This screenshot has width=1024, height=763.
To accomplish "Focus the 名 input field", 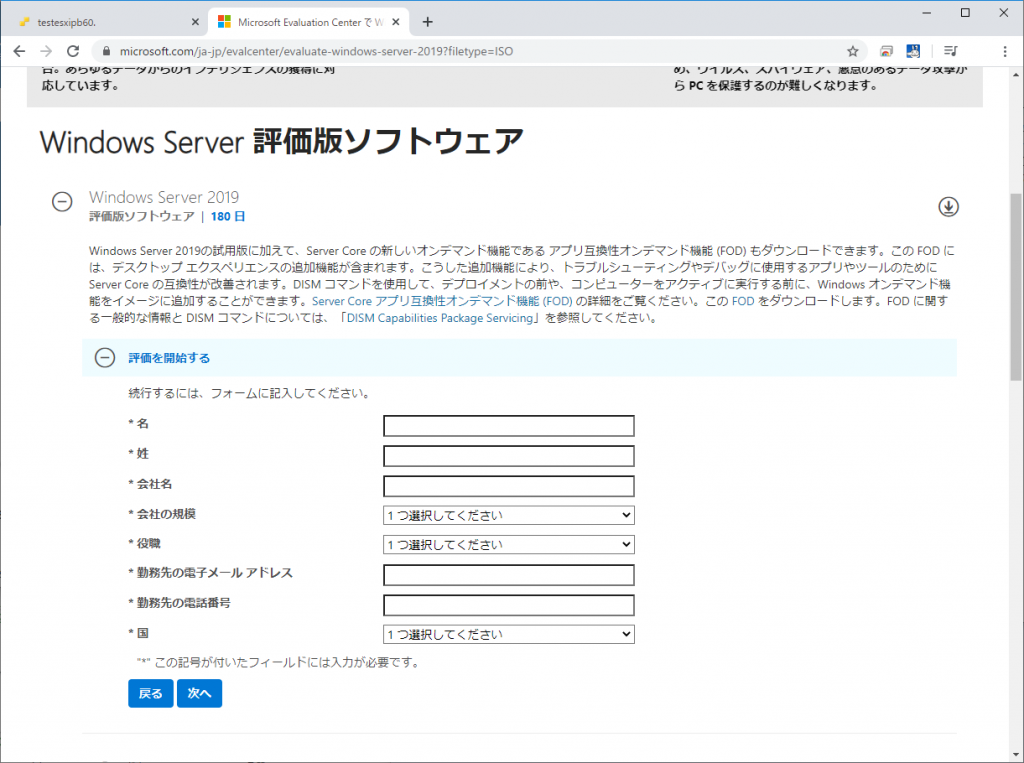I will pyautogui.click(x=509, y=426).
